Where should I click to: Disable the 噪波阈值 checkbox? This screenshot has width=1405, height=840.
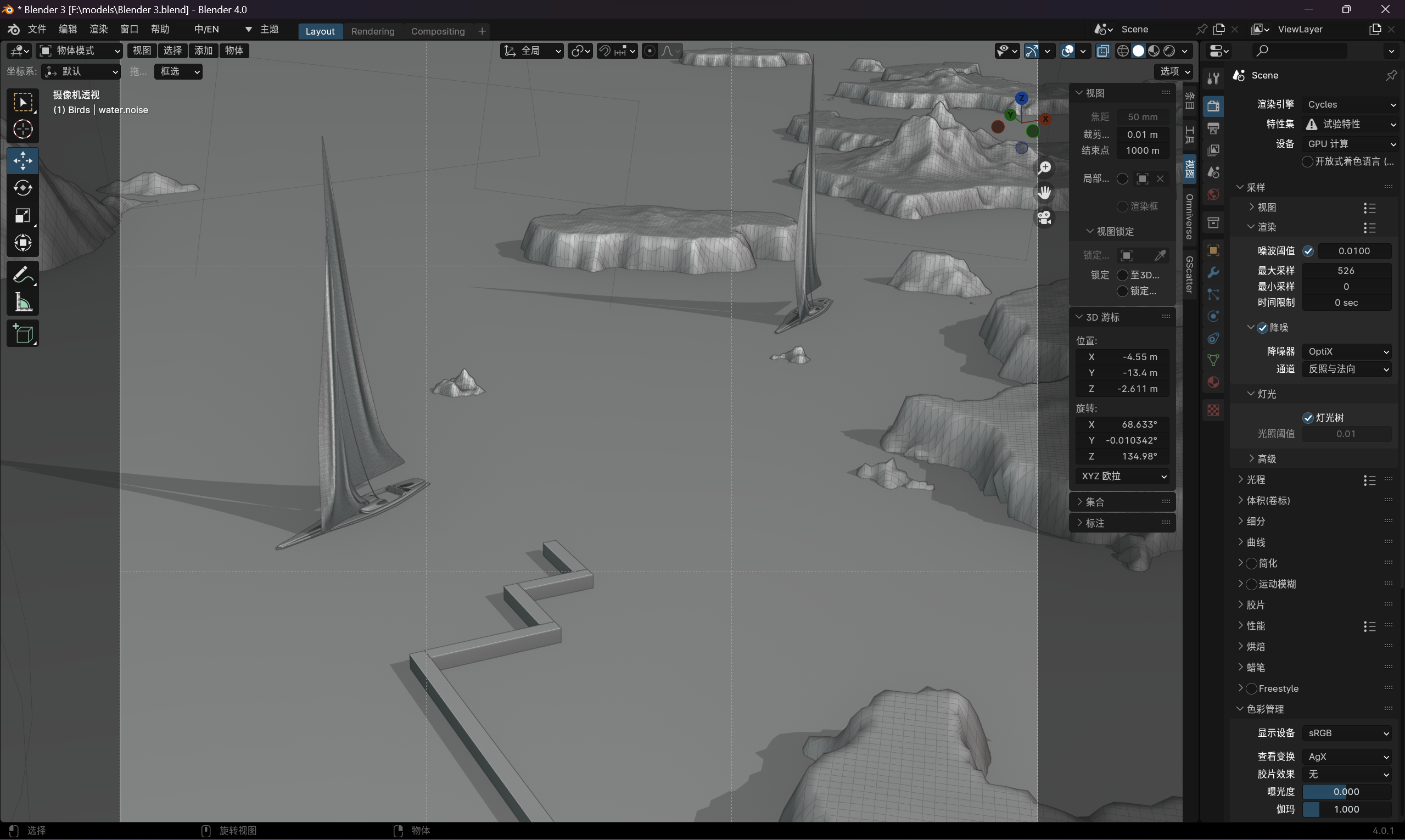tap(1307, 251)
